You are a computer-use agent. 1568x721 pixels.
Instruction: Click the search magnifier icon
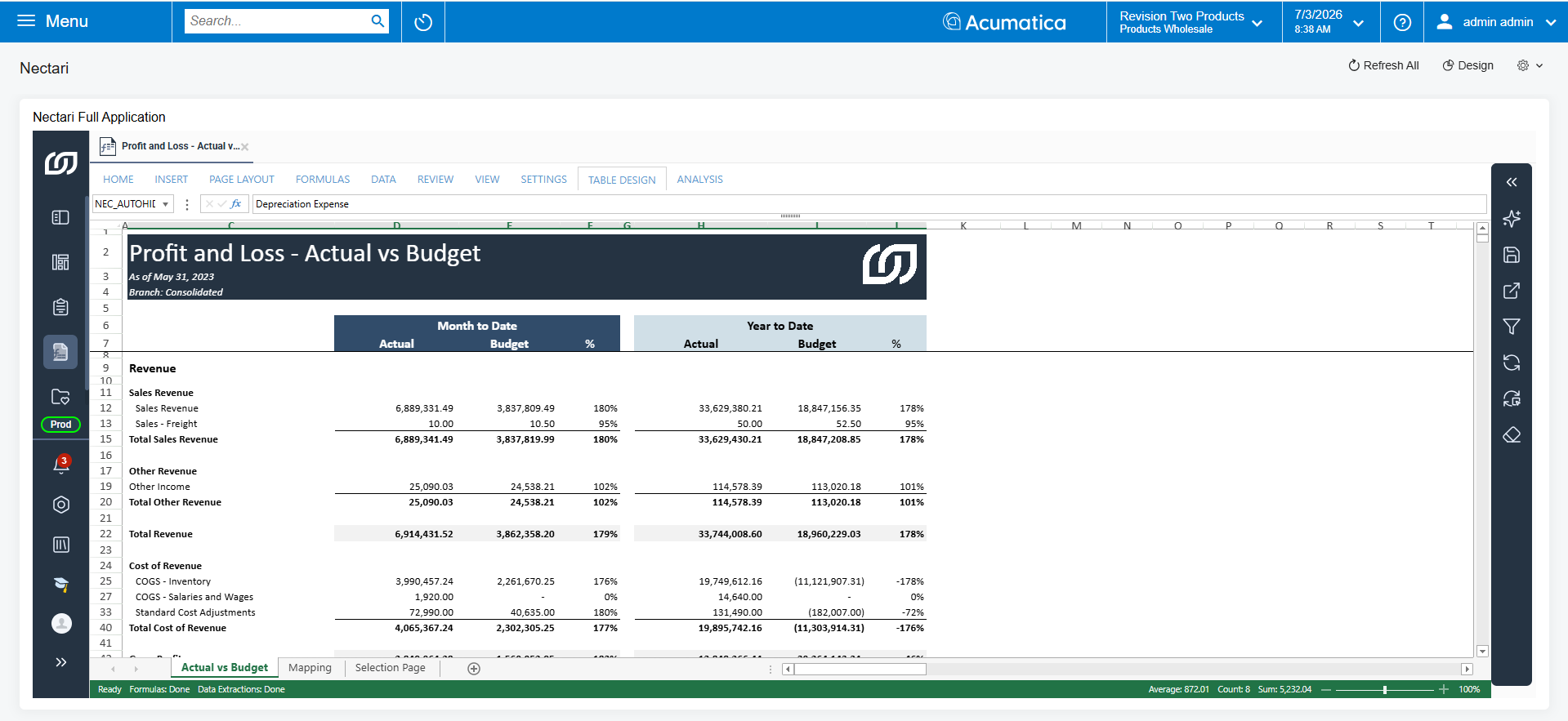tap(377, 21)
